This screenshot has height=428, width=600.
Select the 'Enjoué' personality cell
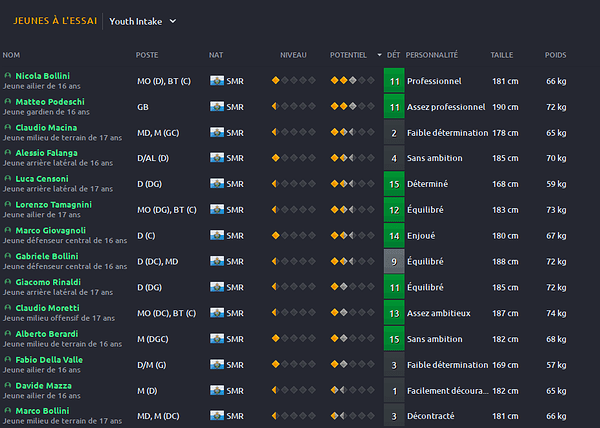tap(421, 236)
